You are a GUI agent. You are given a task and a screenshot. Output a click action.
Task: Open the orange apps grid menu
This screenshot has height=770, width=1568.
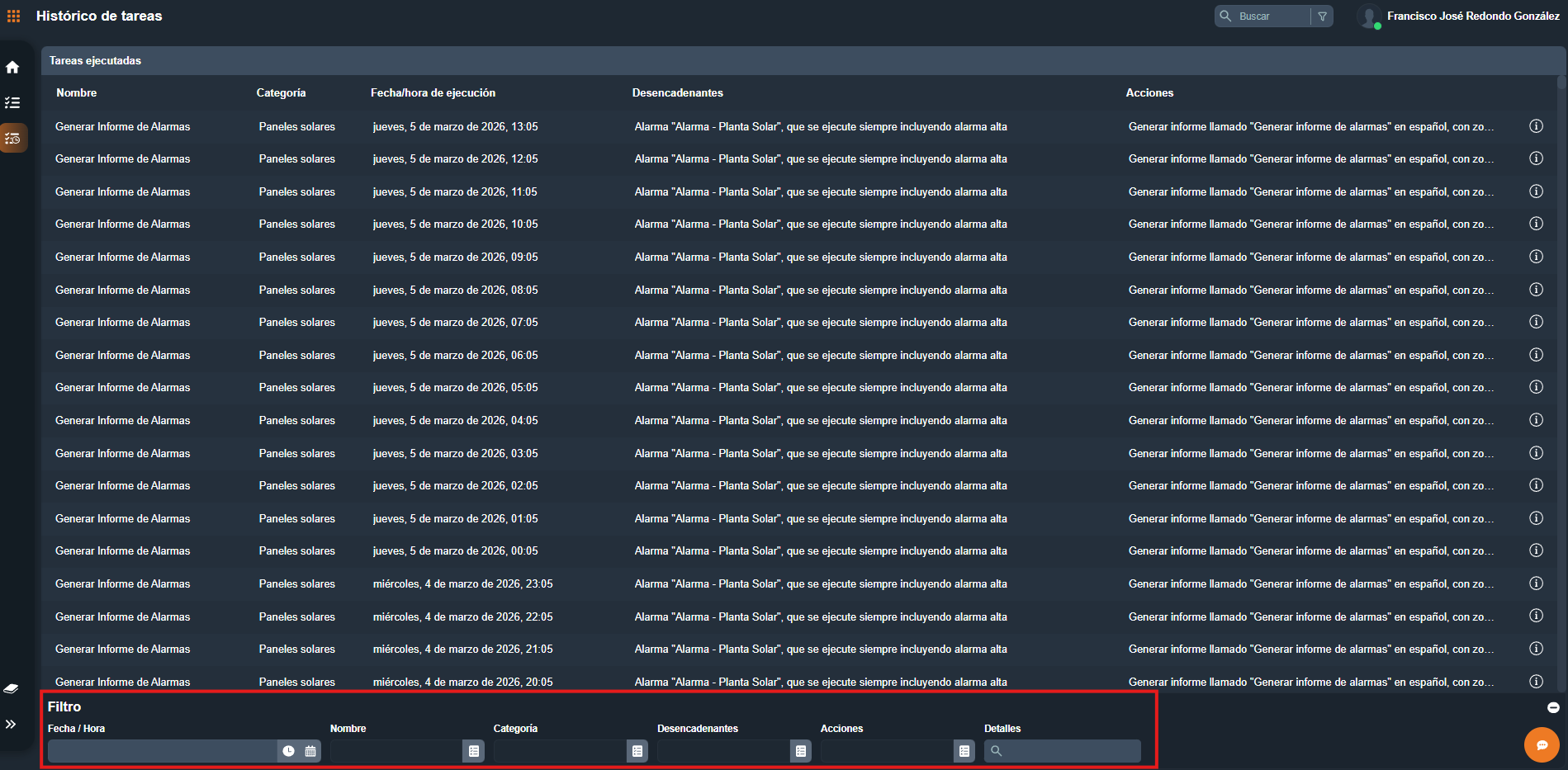13,16
